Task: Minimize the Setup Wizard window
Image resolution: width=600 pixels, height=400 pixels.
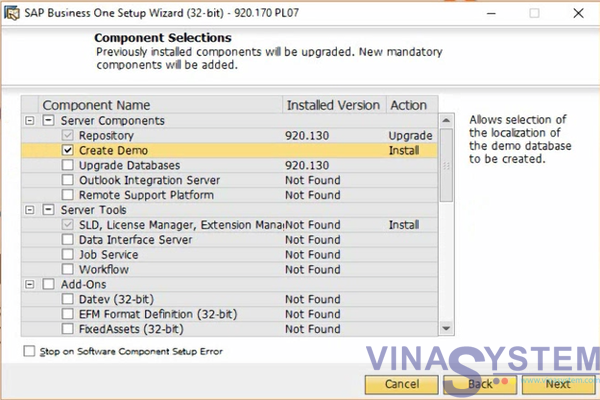Action: pos(491,13)
